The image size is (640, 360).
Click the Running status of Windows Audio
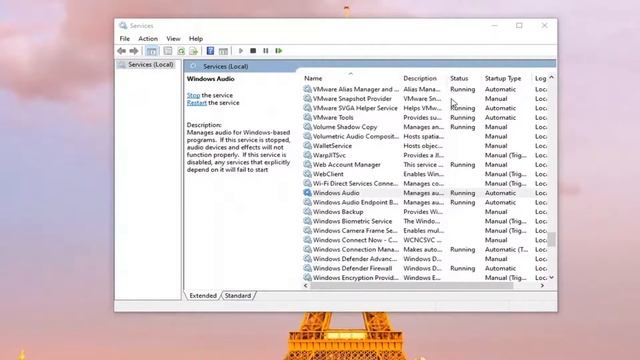[x=462, y=193]
